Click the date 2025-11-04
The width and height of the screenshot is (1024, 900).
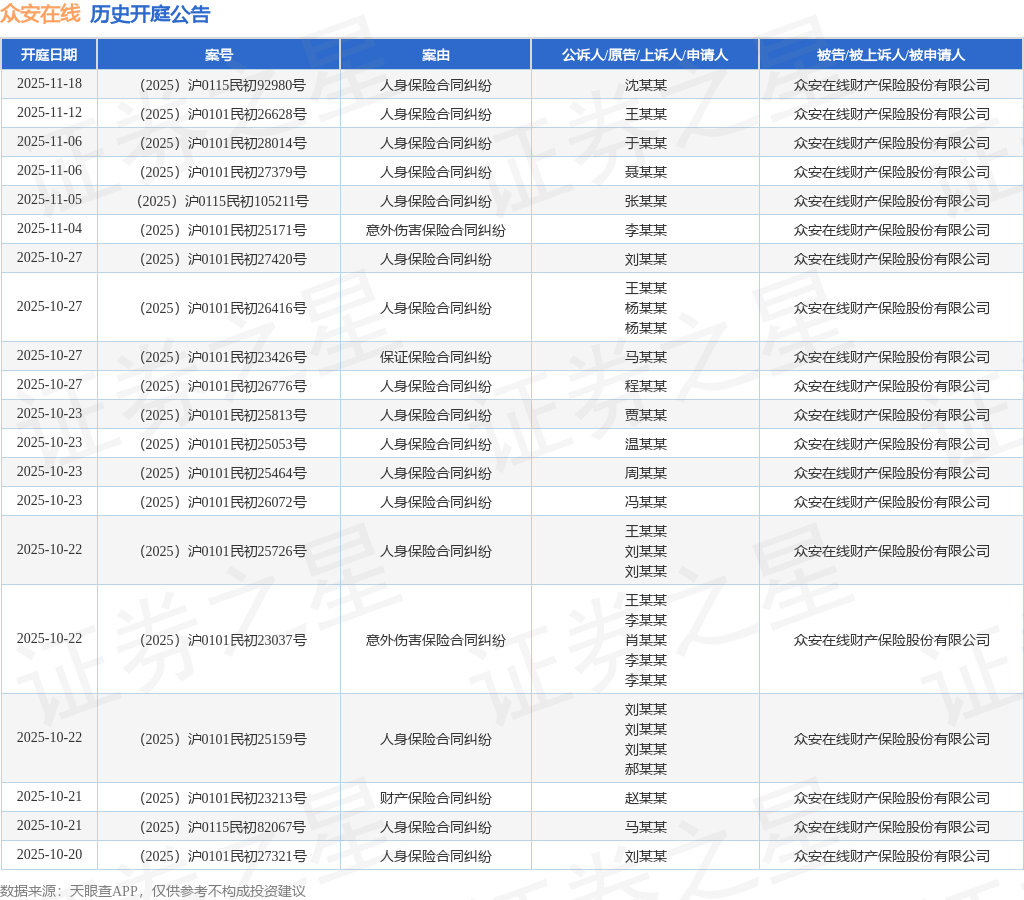point(49,228)
